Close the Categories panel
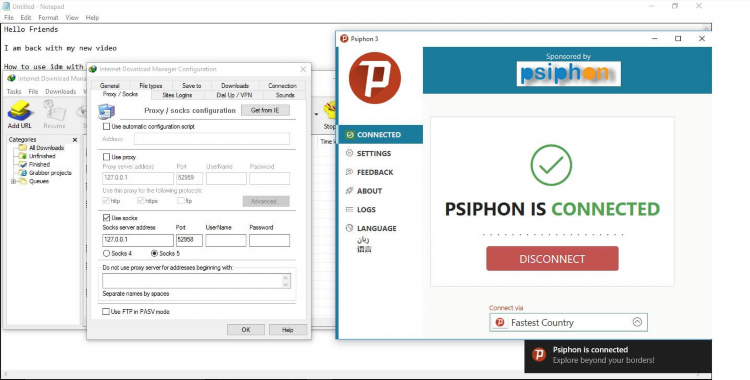This screenshot has height=380, width=750. (x=75, y=140)
